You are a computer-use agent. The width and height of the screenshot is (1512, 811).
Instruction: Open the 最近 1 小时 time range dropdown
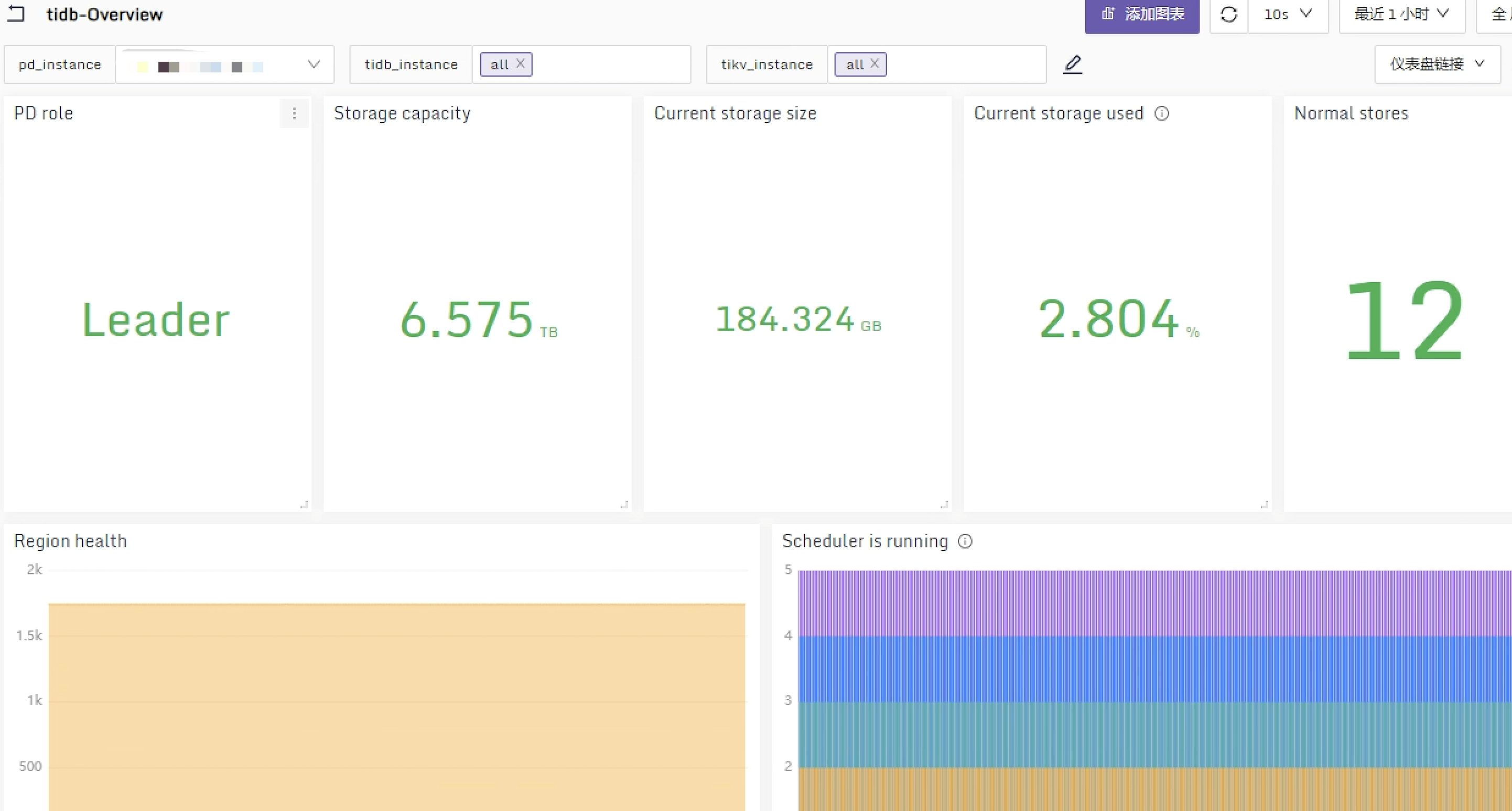(1401, 14)
